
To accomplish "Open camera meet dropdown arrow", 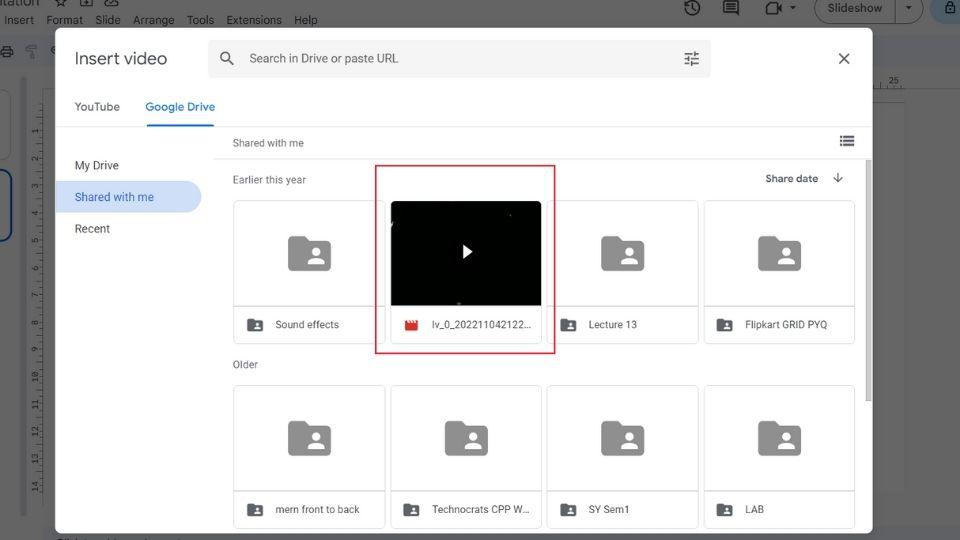I will coord(793,8).
